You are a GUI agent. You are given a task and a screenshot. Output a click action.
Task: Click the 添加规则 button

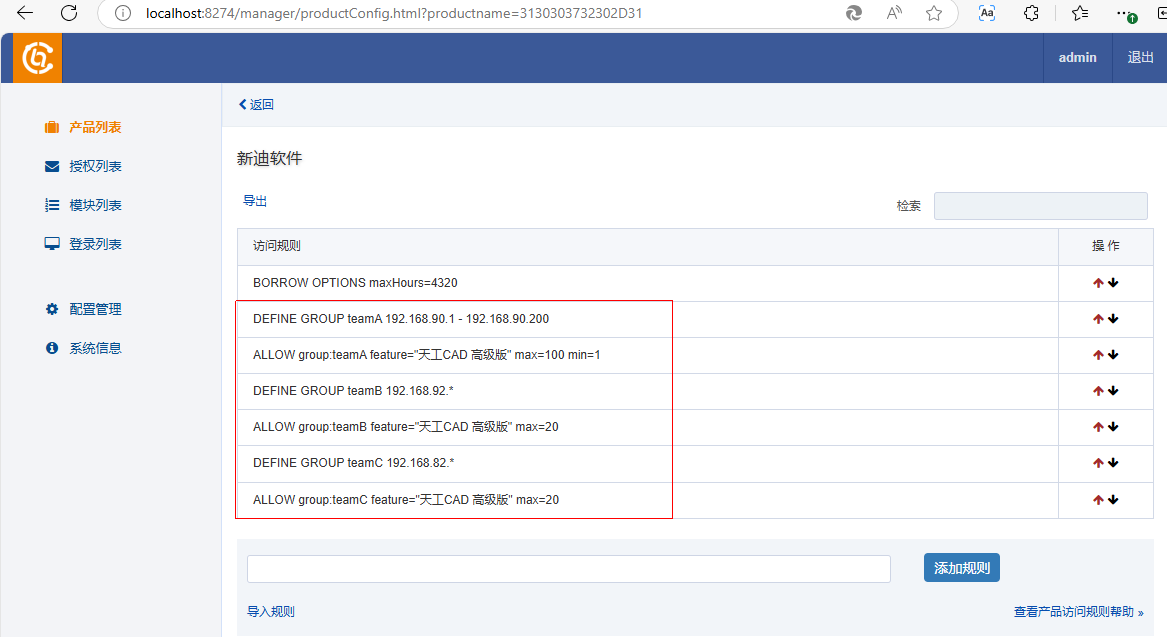[962, 568]
